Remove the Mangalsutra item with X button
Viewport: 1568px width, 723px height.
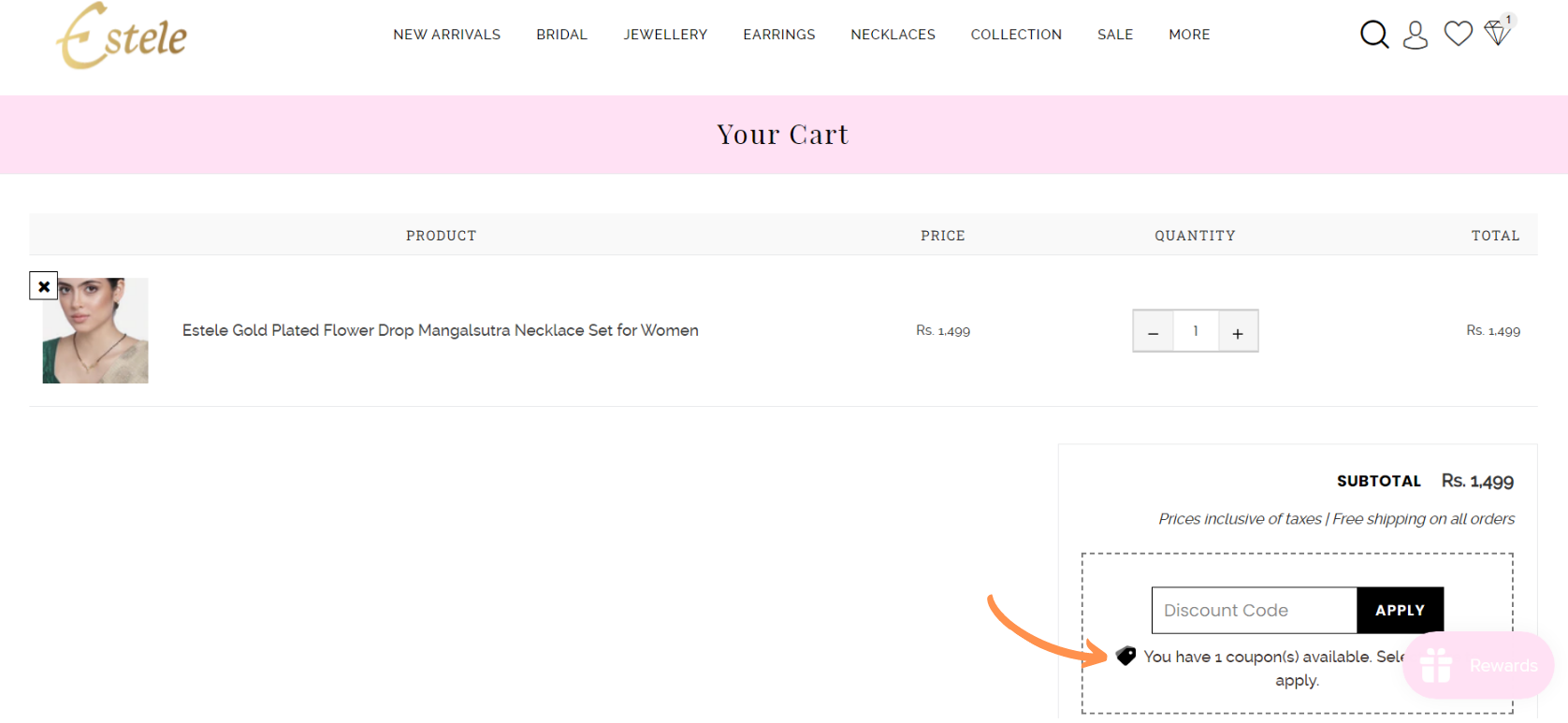click(x=44, y=286)
